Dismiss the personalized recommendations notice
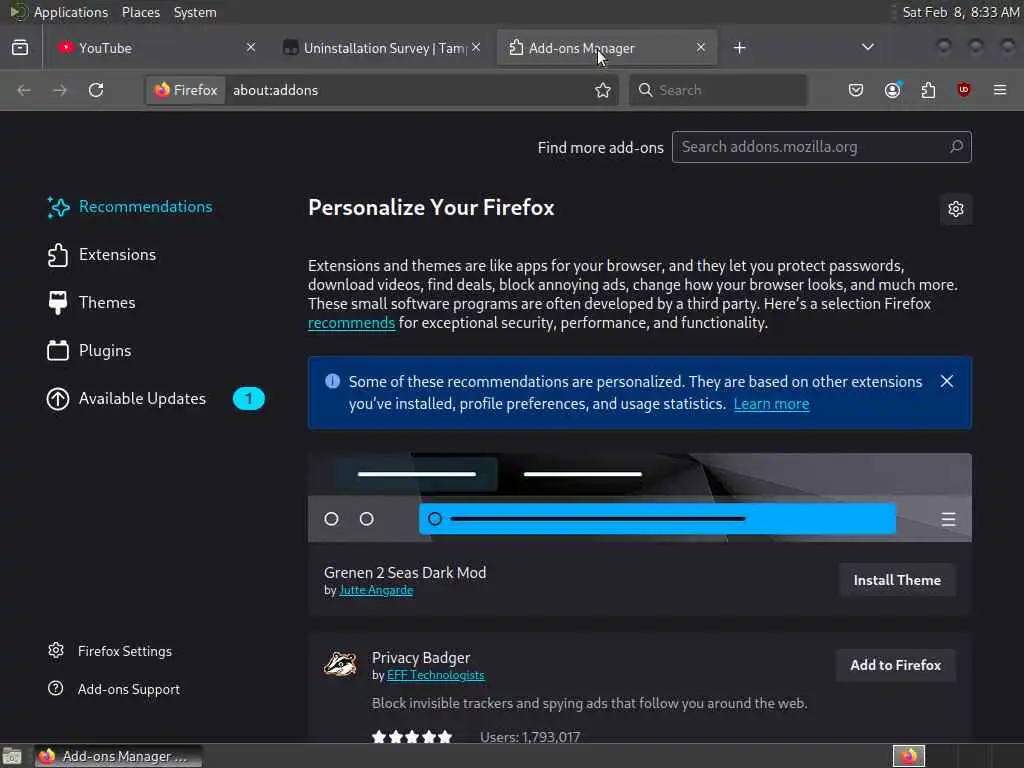Image resolution: width=1024 pixels, height=768 pixels. pyautogui.click(x=946, y=381)
